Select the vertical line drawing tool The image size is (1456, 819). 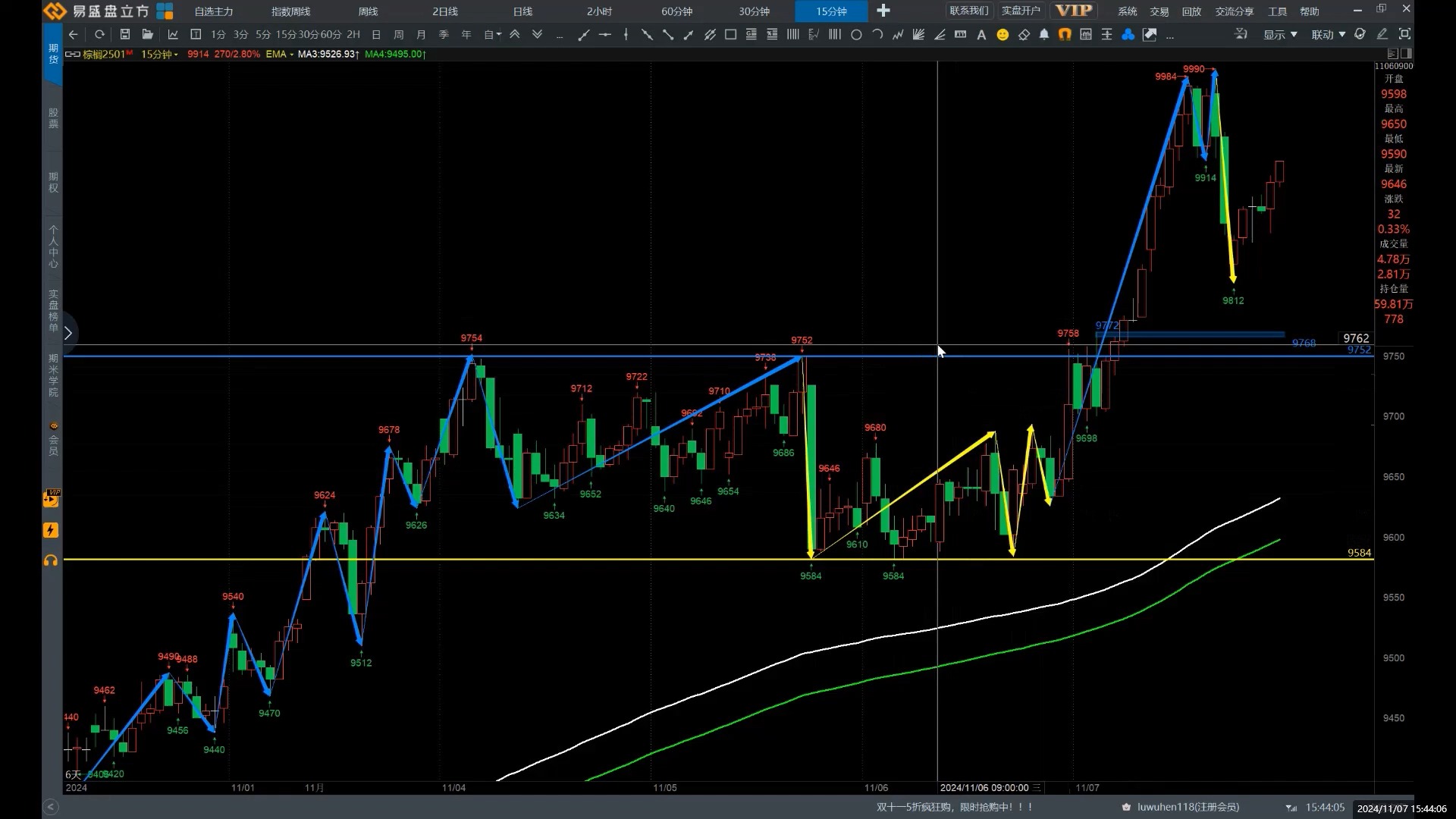[626, 34]
